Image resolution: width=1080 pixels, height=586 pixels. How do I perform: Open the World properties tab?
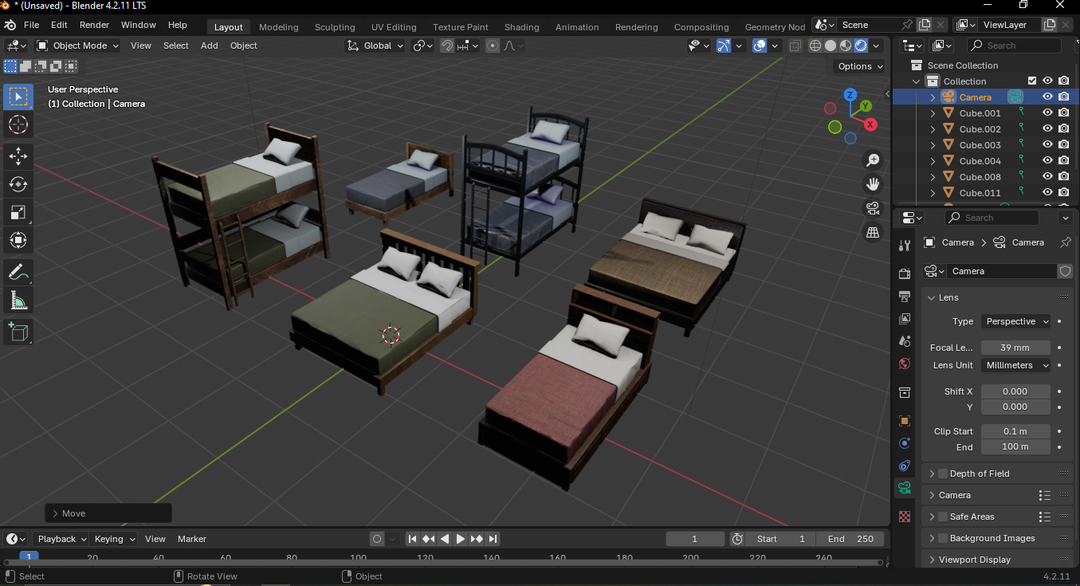pyautogui.click(x=904, y=364)
